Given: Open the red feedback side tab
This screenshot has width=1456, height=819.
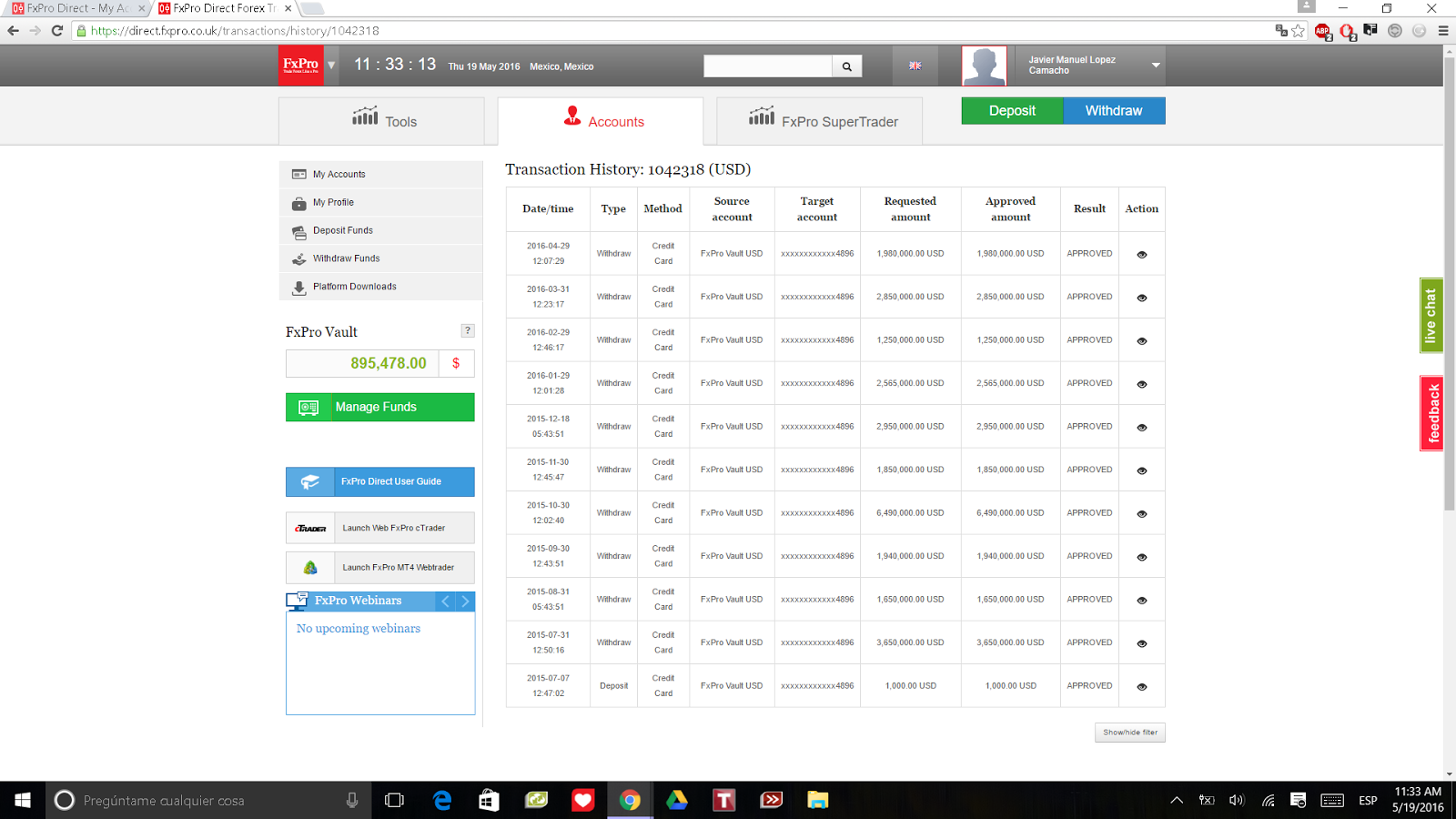Looking at the screenshot, I should point(1431,413).
